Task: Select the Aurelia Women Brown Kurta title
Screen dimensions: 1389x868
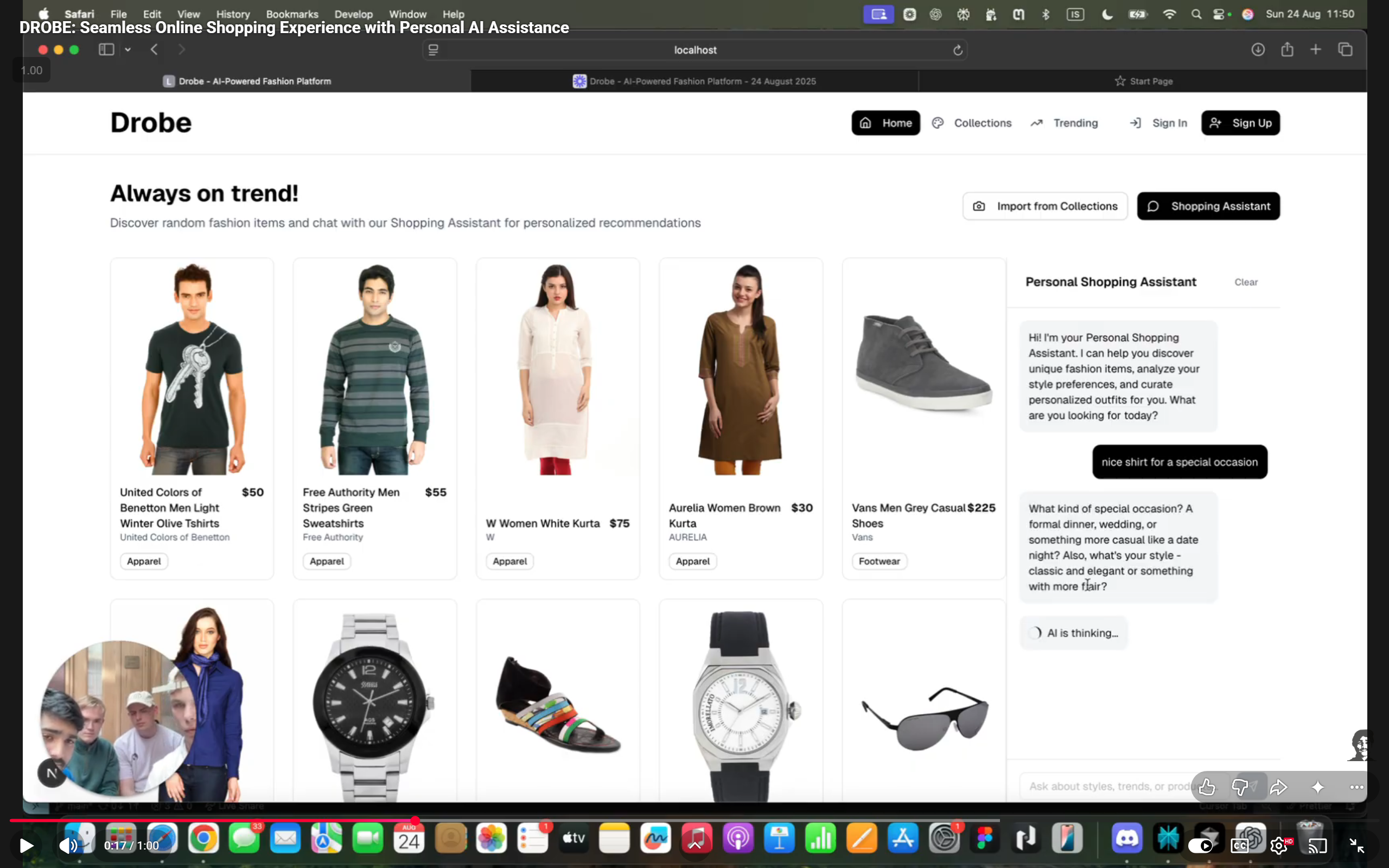Action: (725, 515)
